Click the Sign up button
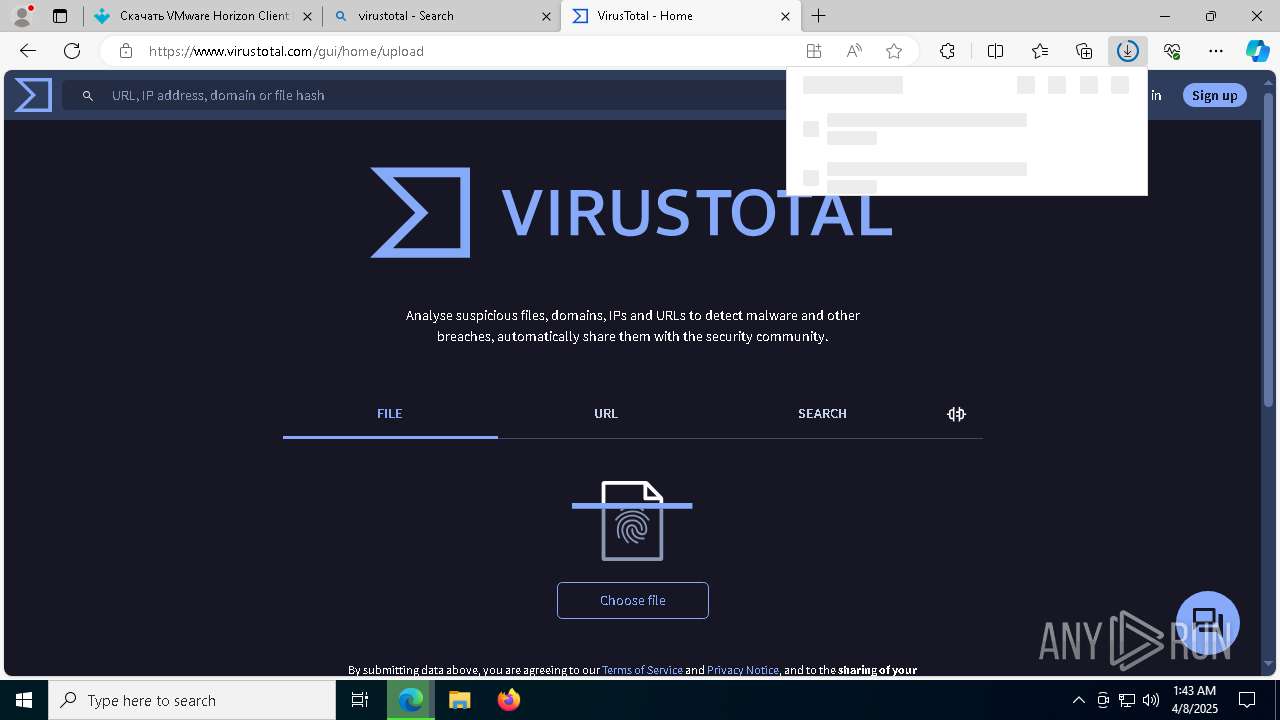1280x720 pixels. coord(1215,95)
